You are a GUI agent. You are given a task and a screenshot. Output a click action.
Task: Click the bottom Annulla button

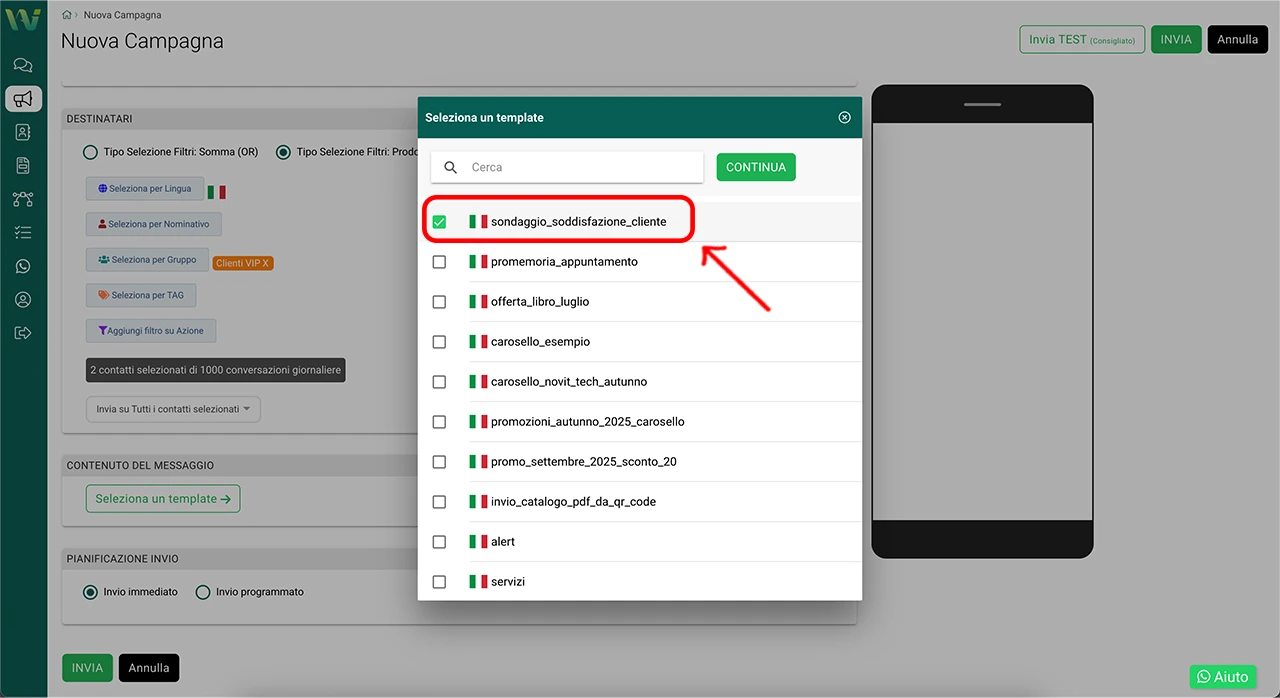point(149,668)
